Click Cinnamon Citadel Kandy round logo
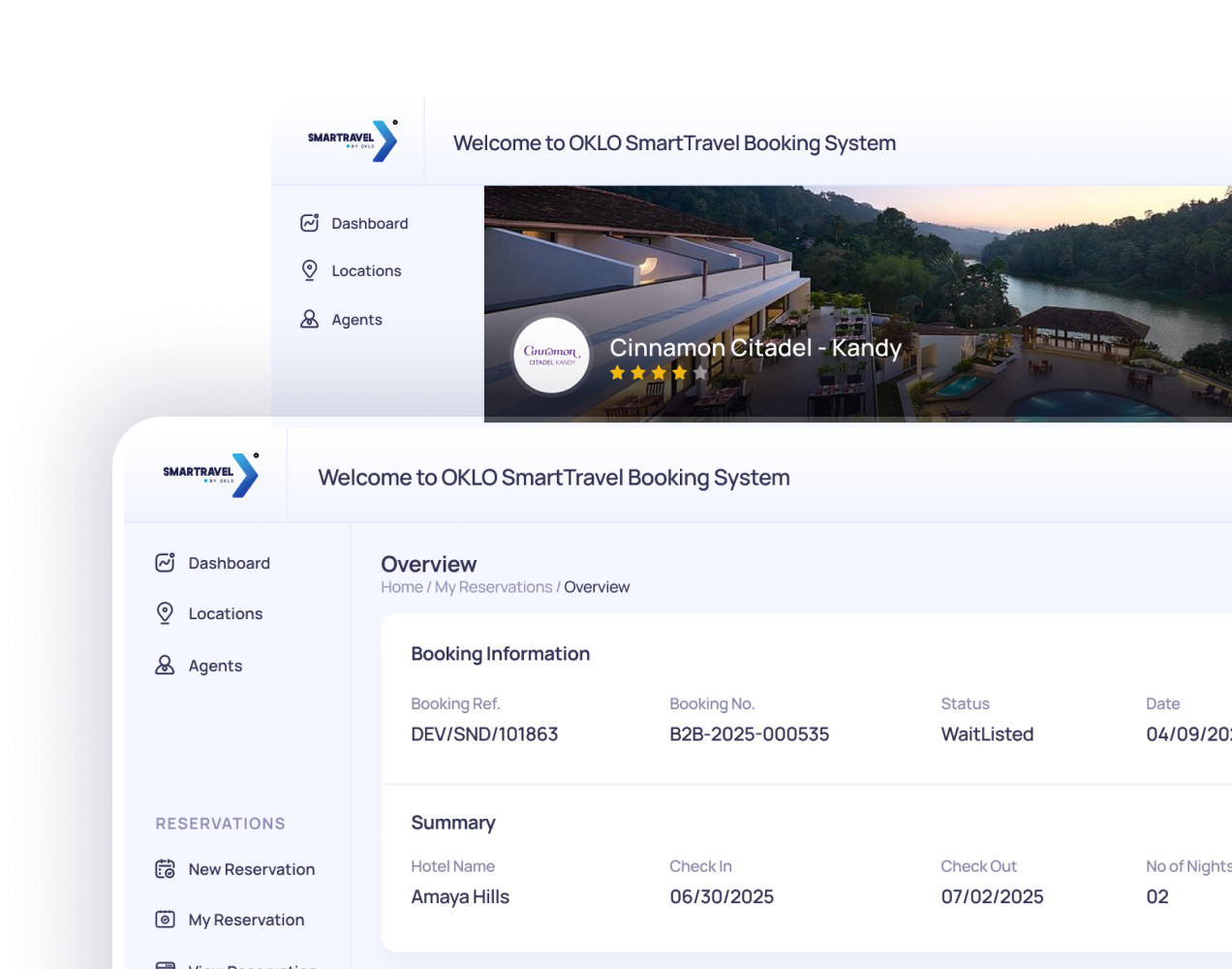The width and height of the screenshot is (1232, 969). click(551, 356)
